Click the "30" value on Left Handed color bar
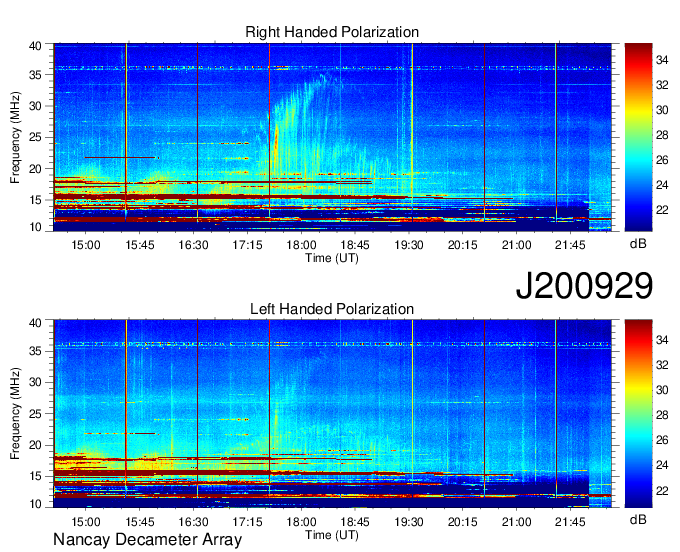Screen dimensions: 680x552 pyautogui.click(x=662, y=390)
